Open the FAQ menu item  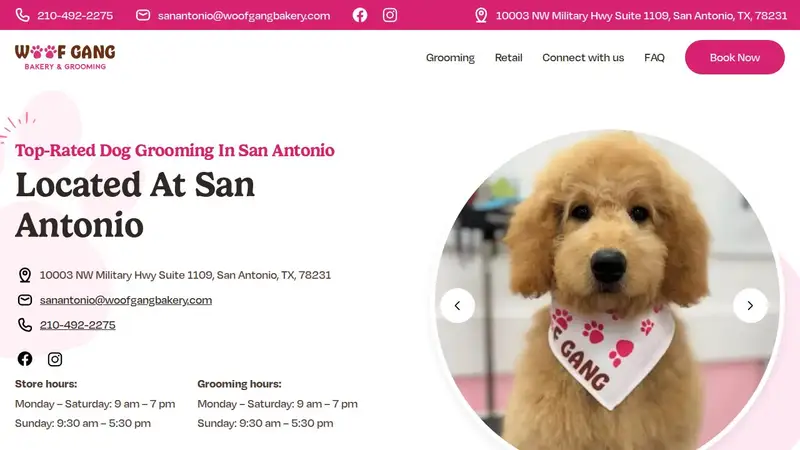click(x=654, y=58)
